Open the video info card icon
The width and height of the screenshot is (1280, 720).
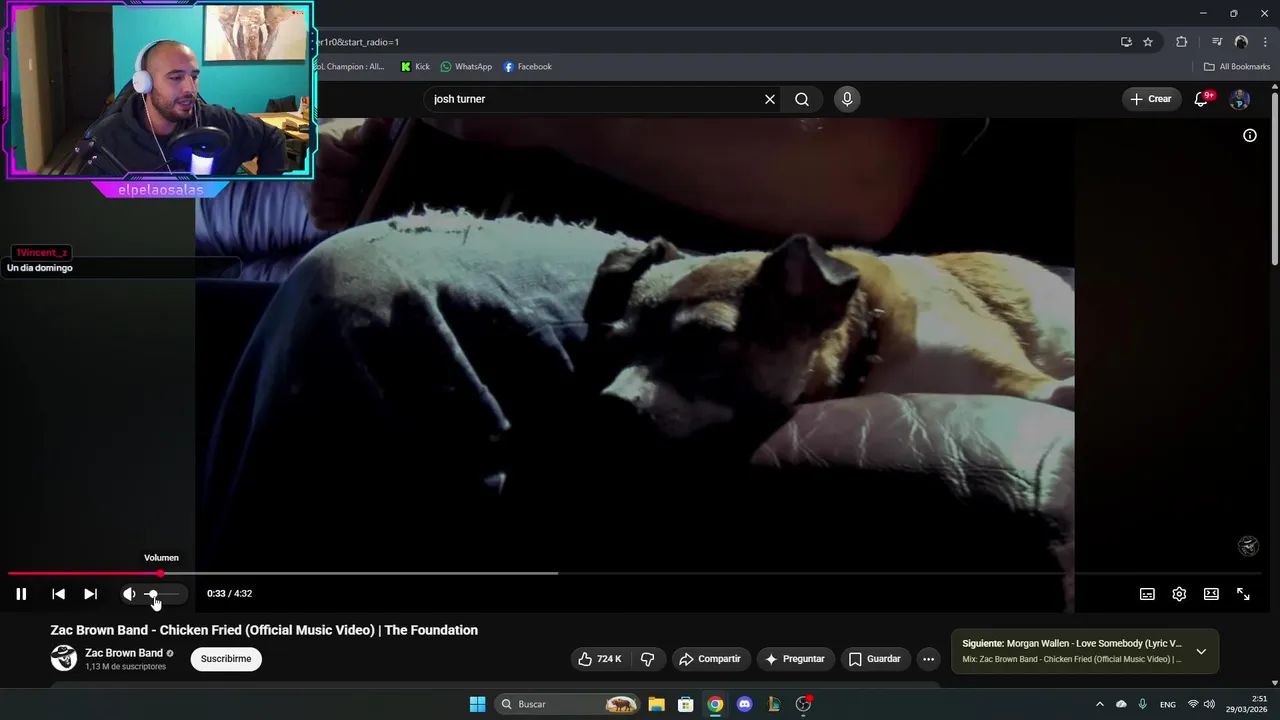[1250, 135]
